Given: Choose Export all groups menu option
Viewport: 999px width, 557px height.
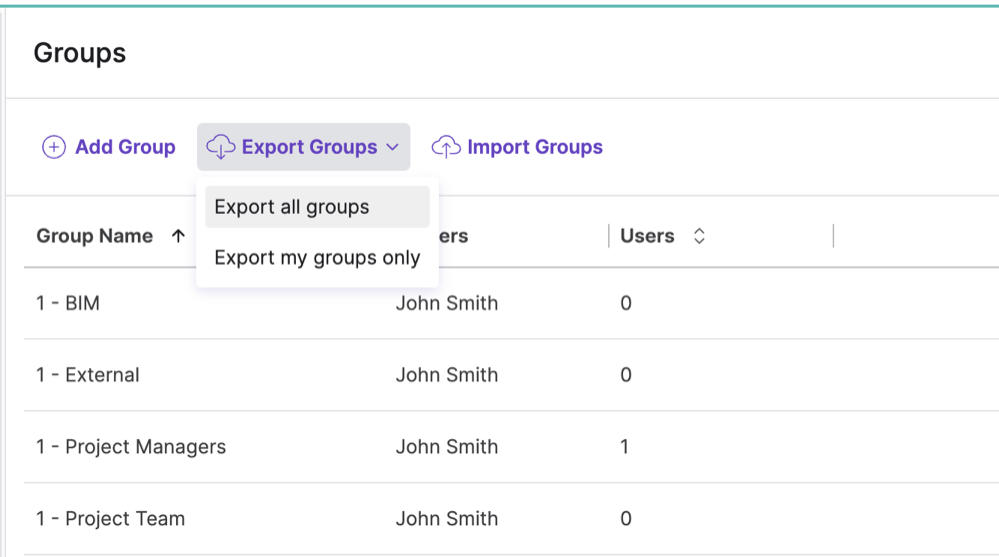Looking at the screenshot, I should (x=317, y=206).
